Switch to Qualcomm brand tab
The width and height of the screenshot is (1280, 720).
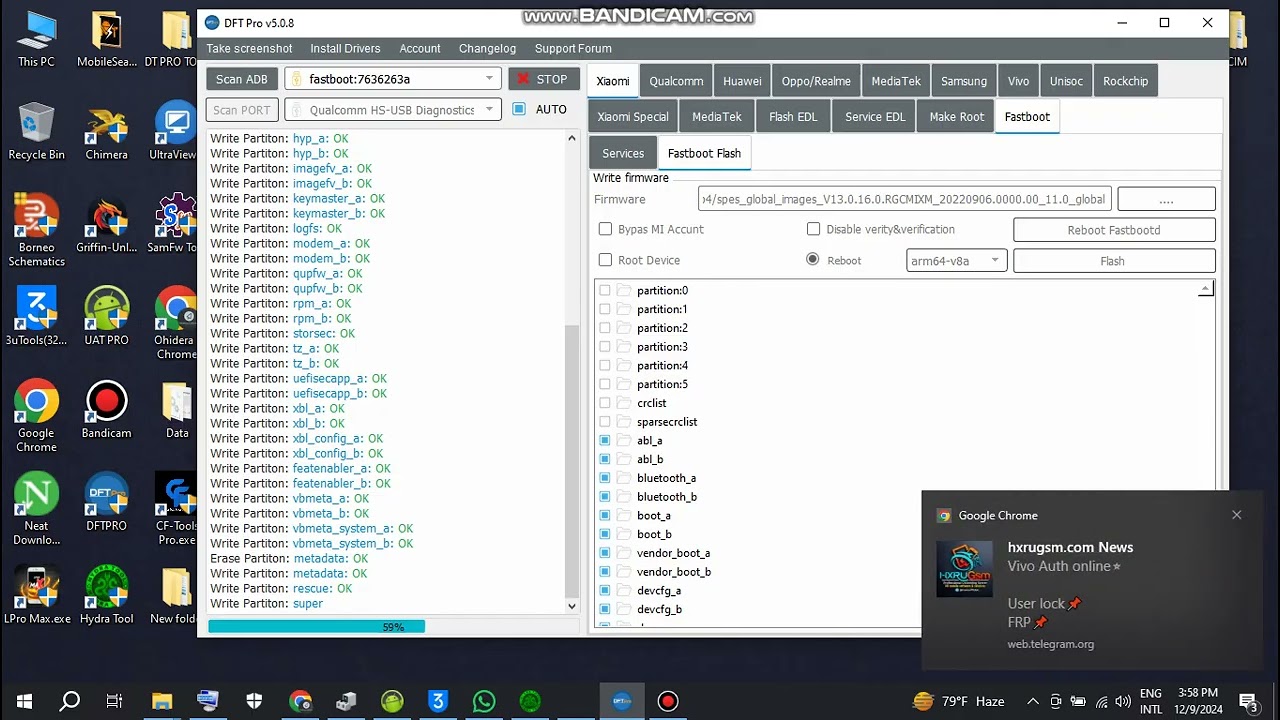(676, 81)
